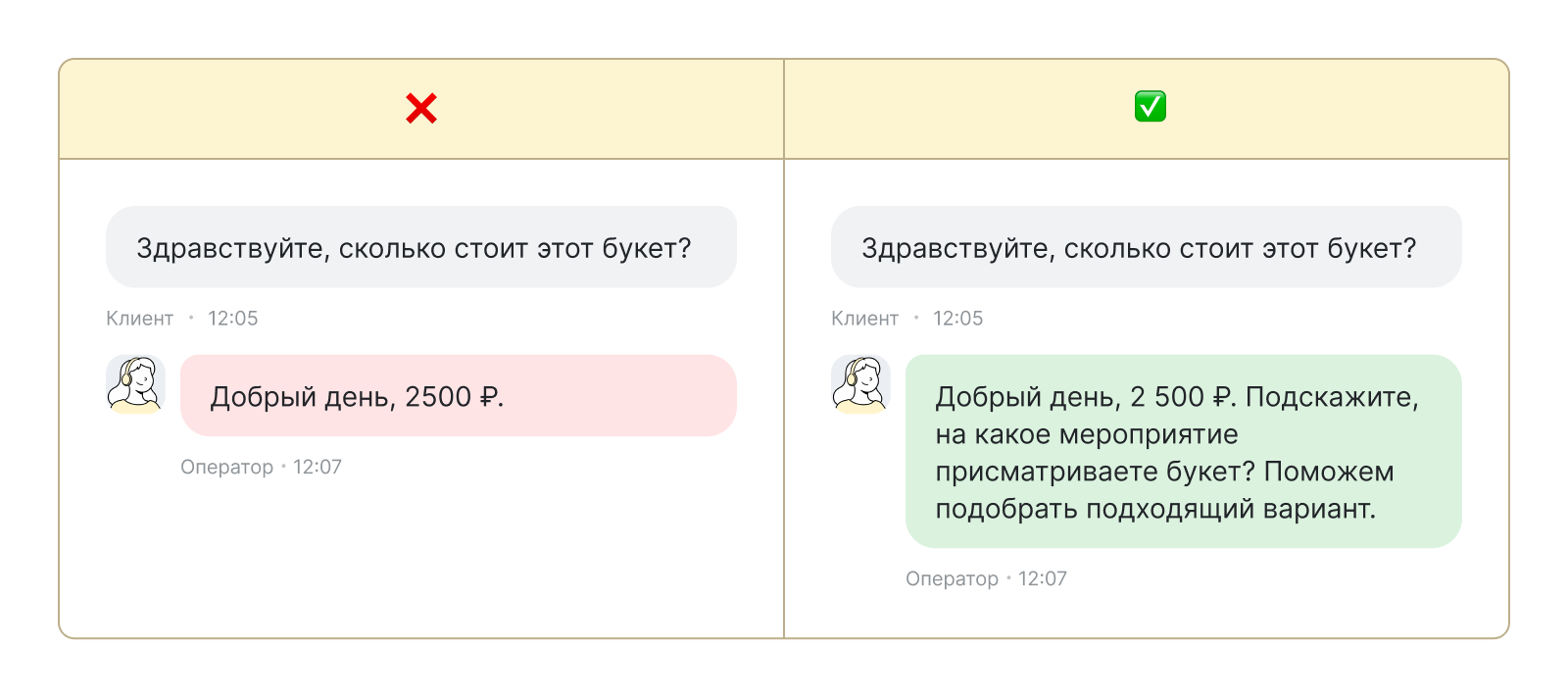
Task: Select the pink reply bubble 'Добрый день, 2500 ₽.'
Action: tap(458, 396)
